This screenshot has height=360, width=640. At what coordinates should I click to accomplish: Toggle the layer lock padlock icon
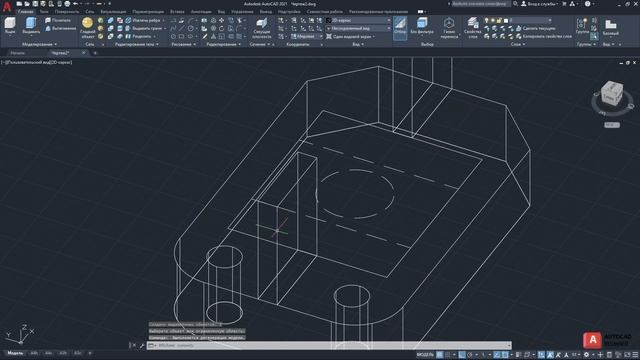coord(499,20)
